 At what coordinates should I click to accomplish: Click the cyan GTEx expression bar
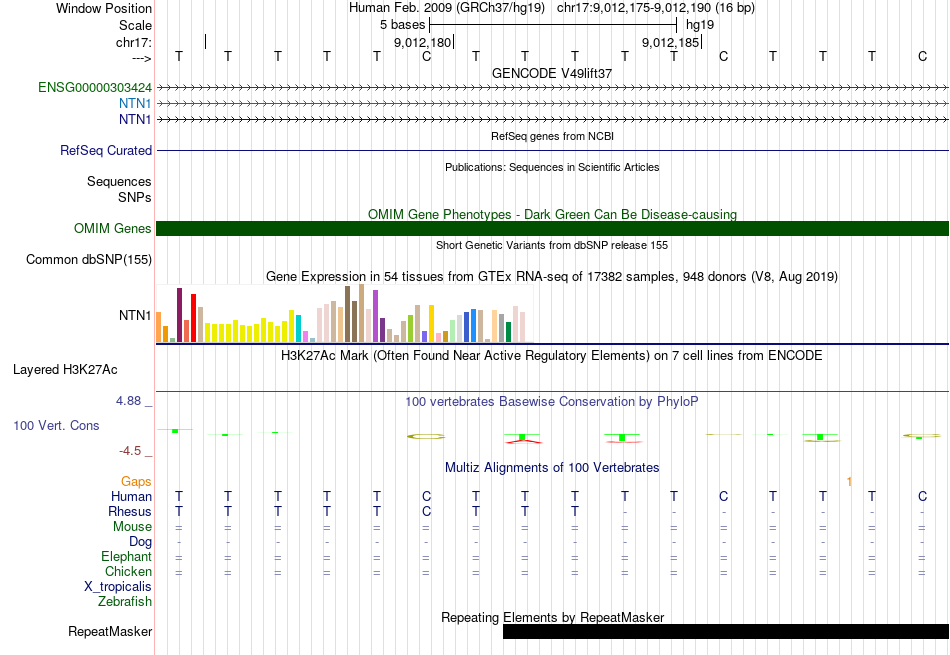(x=299, y=328)
